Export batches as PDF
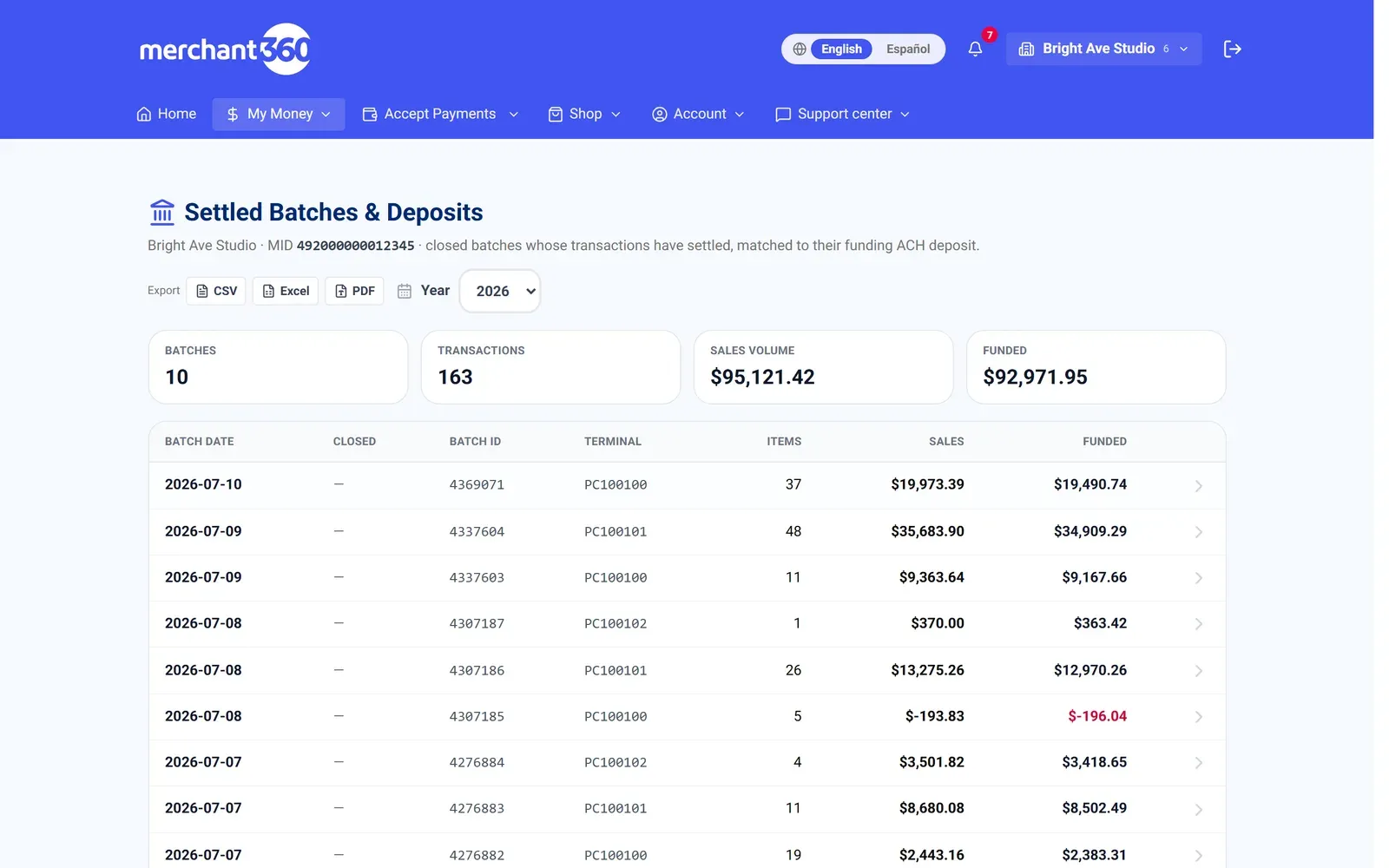1389x868 pixels. [354, 291]
